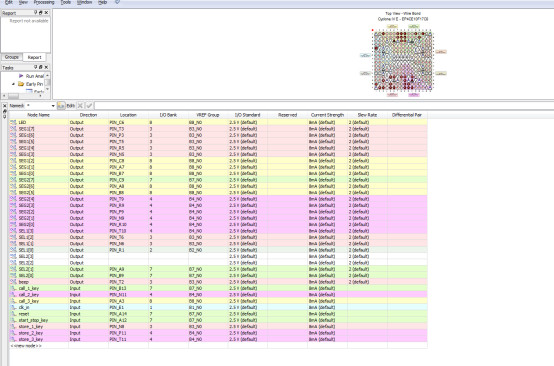Click the cancel edit X button
Screen dimensions: 554x366
click(80, 106)
